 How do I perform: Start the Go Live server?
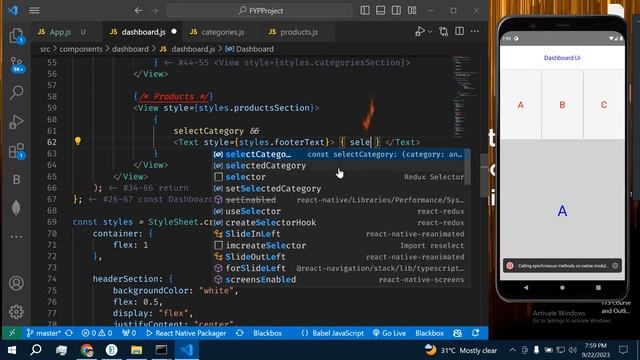point(389,333)
